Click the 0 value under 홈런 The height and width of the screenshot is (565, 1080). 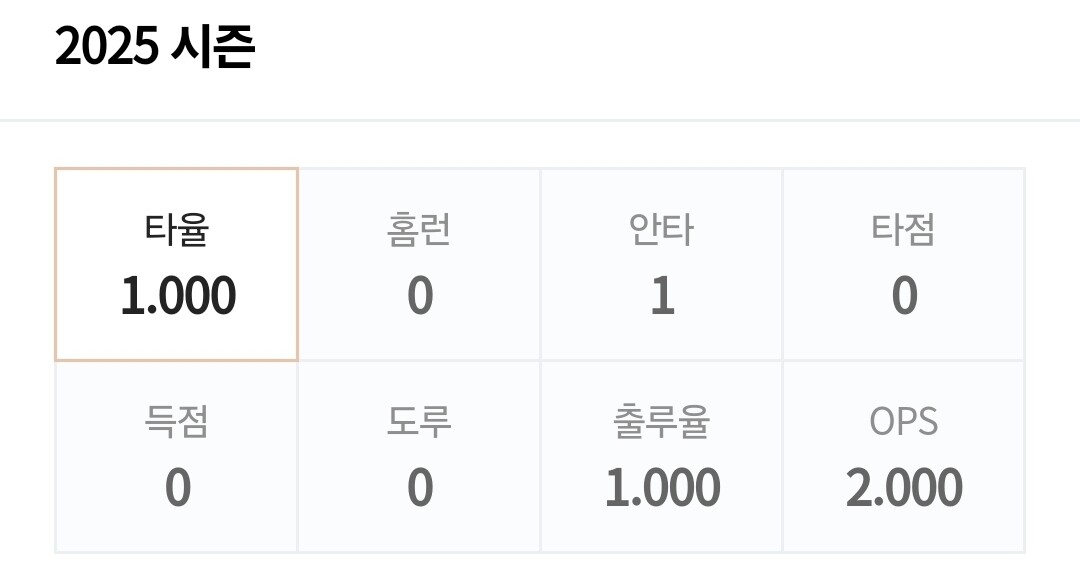(420, 296)
